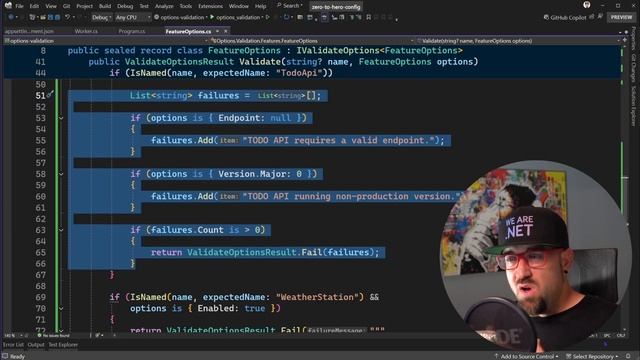The height and width of the screenshot is (360, 640).
Task: Click the zero-to-hero-config solution name
Action: (x=336, y=7)
